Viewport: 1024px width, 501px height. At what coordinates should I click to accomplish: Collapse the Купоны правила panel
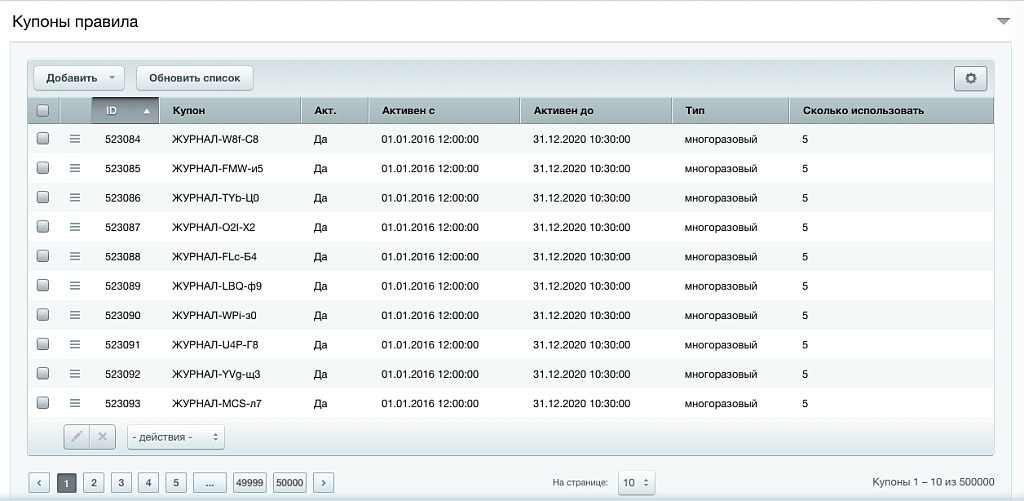[x=1003, y=21]
